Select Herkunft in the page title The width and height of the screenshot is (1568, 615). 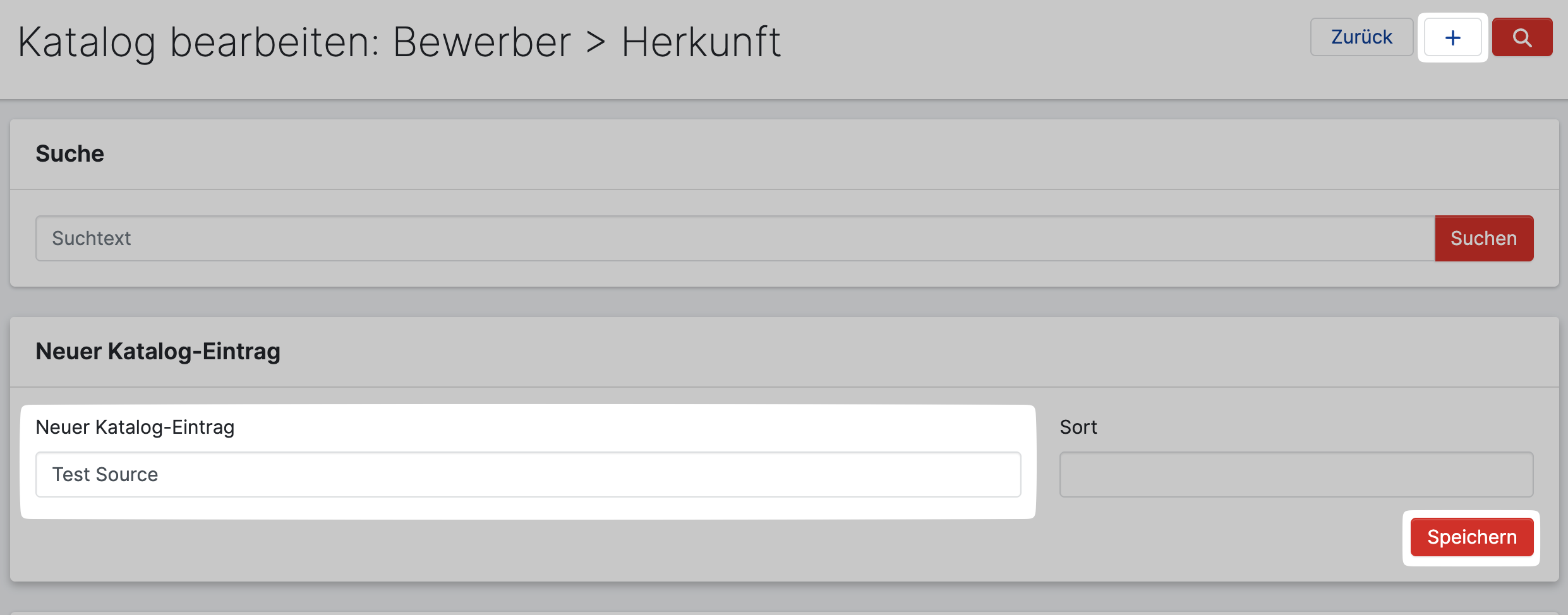(x=701, y=43)
